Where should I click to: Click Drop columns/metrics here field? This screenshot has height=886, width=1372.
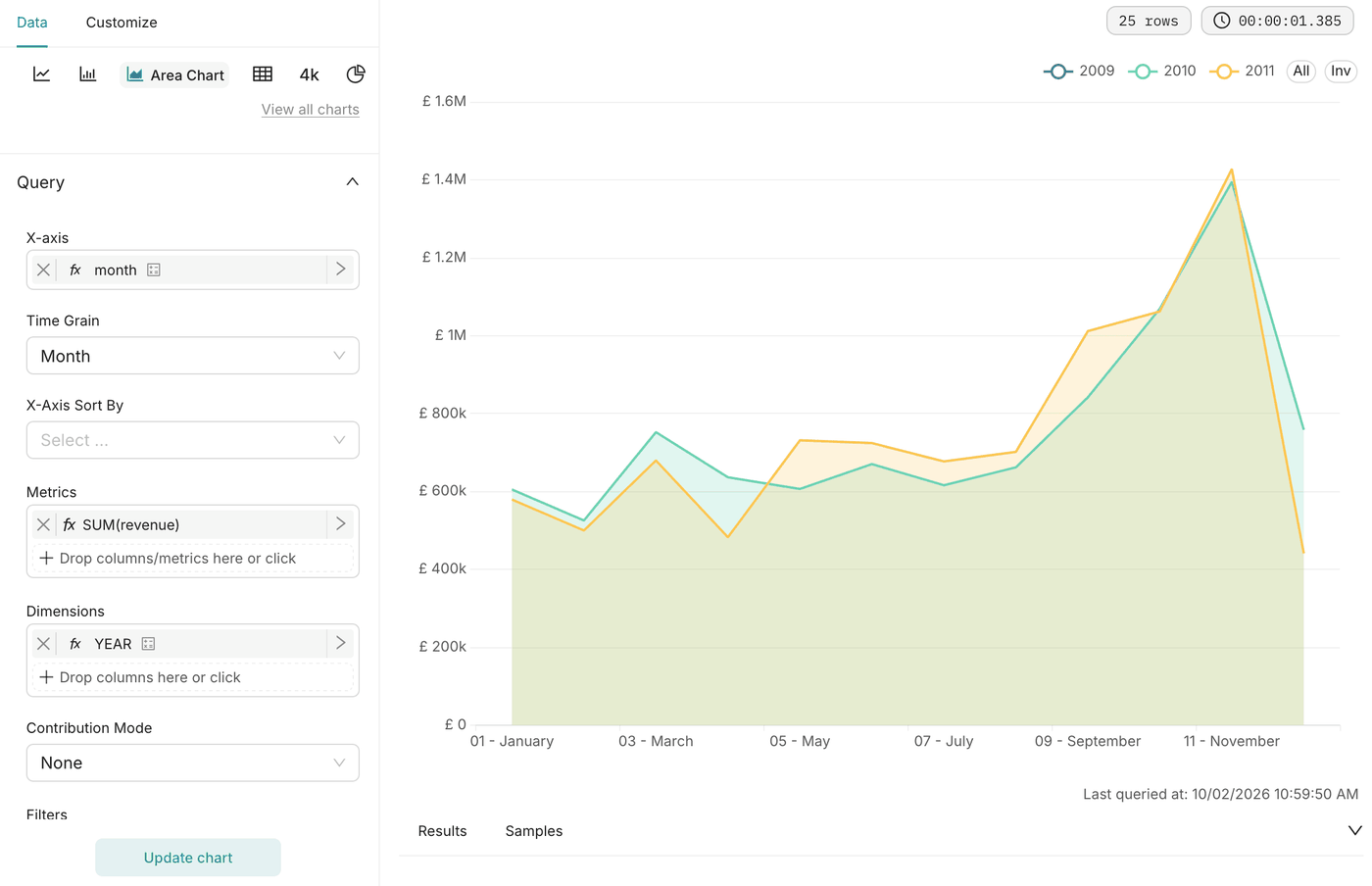[193, 559]
